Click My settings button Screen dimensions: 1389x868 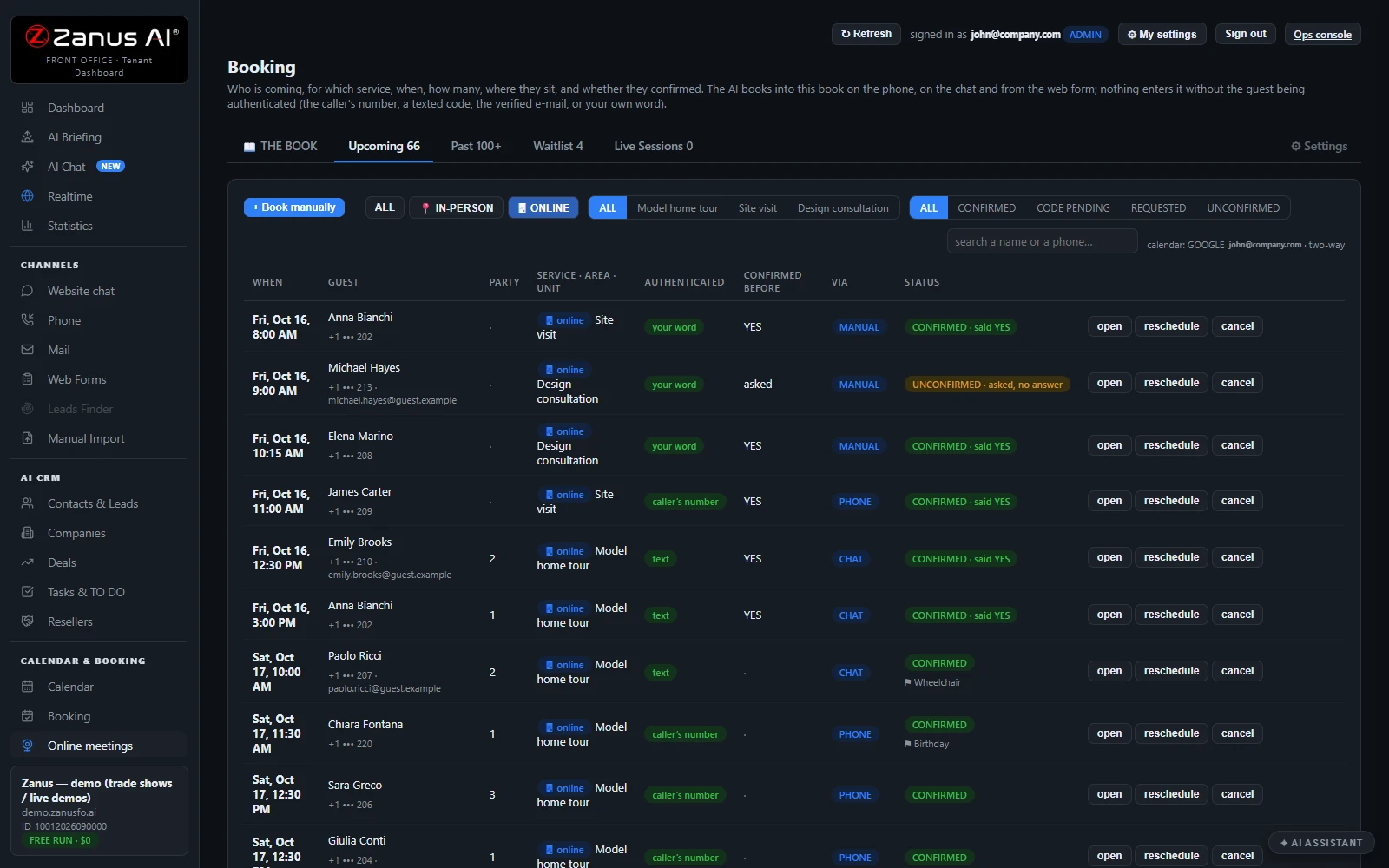point(1162,35)
